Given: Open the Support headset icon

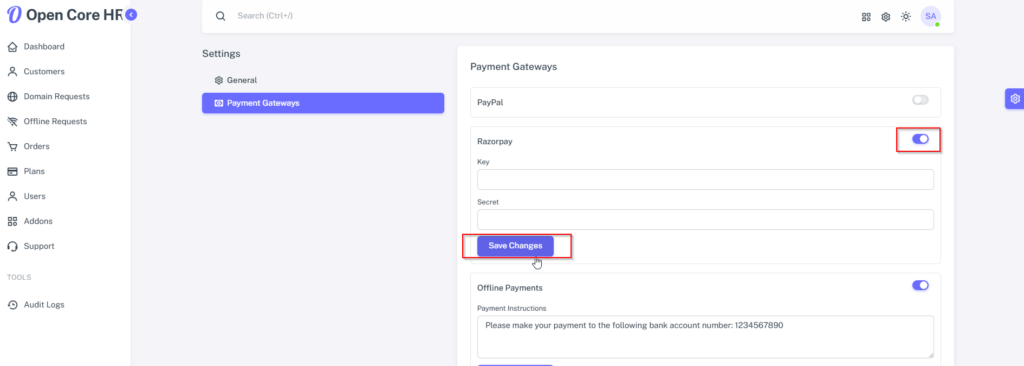Looking at the screenshot, I should pos(12,246).
